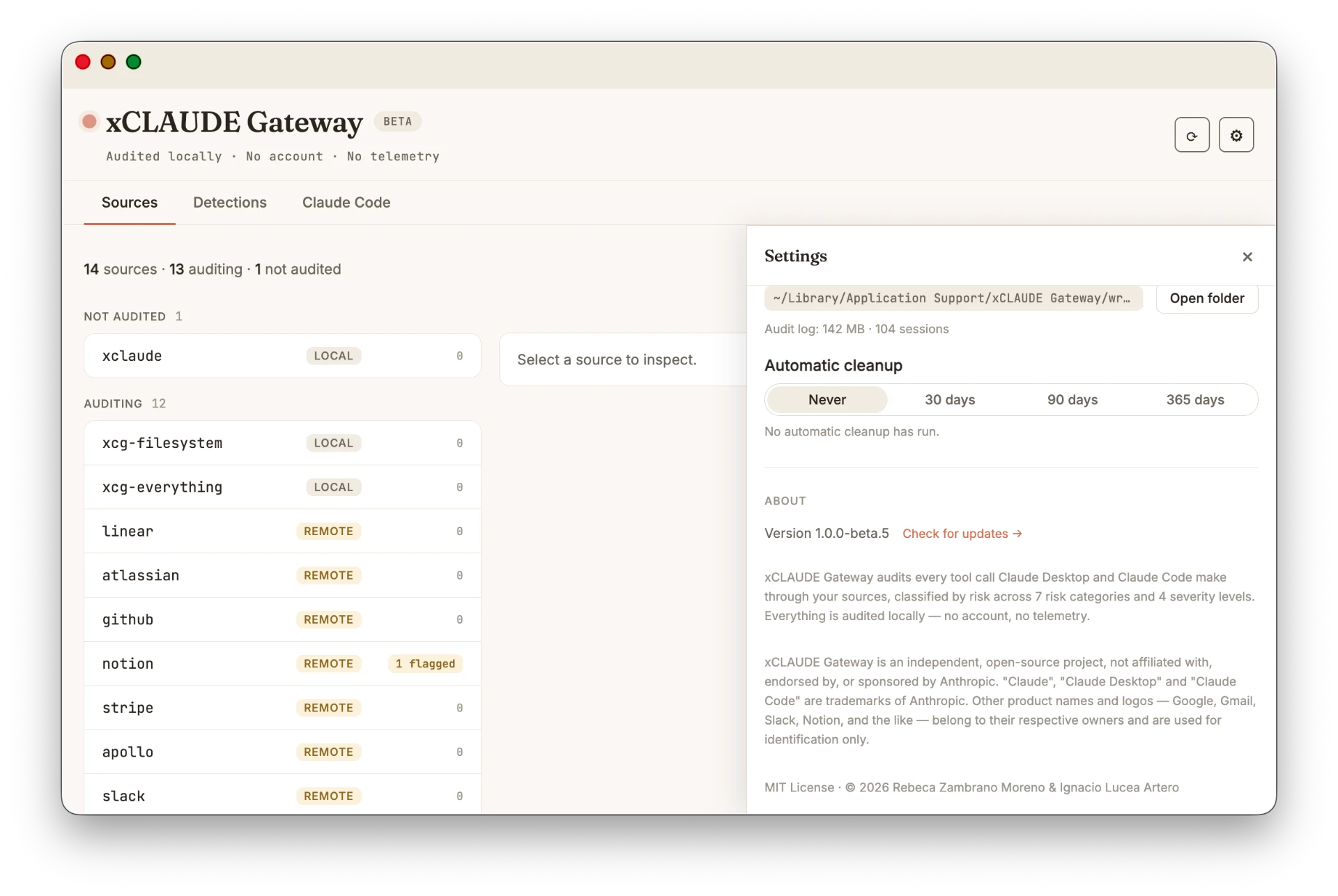Select the stripe source row
Viewport: 1338px width, 896px height.
282,708
